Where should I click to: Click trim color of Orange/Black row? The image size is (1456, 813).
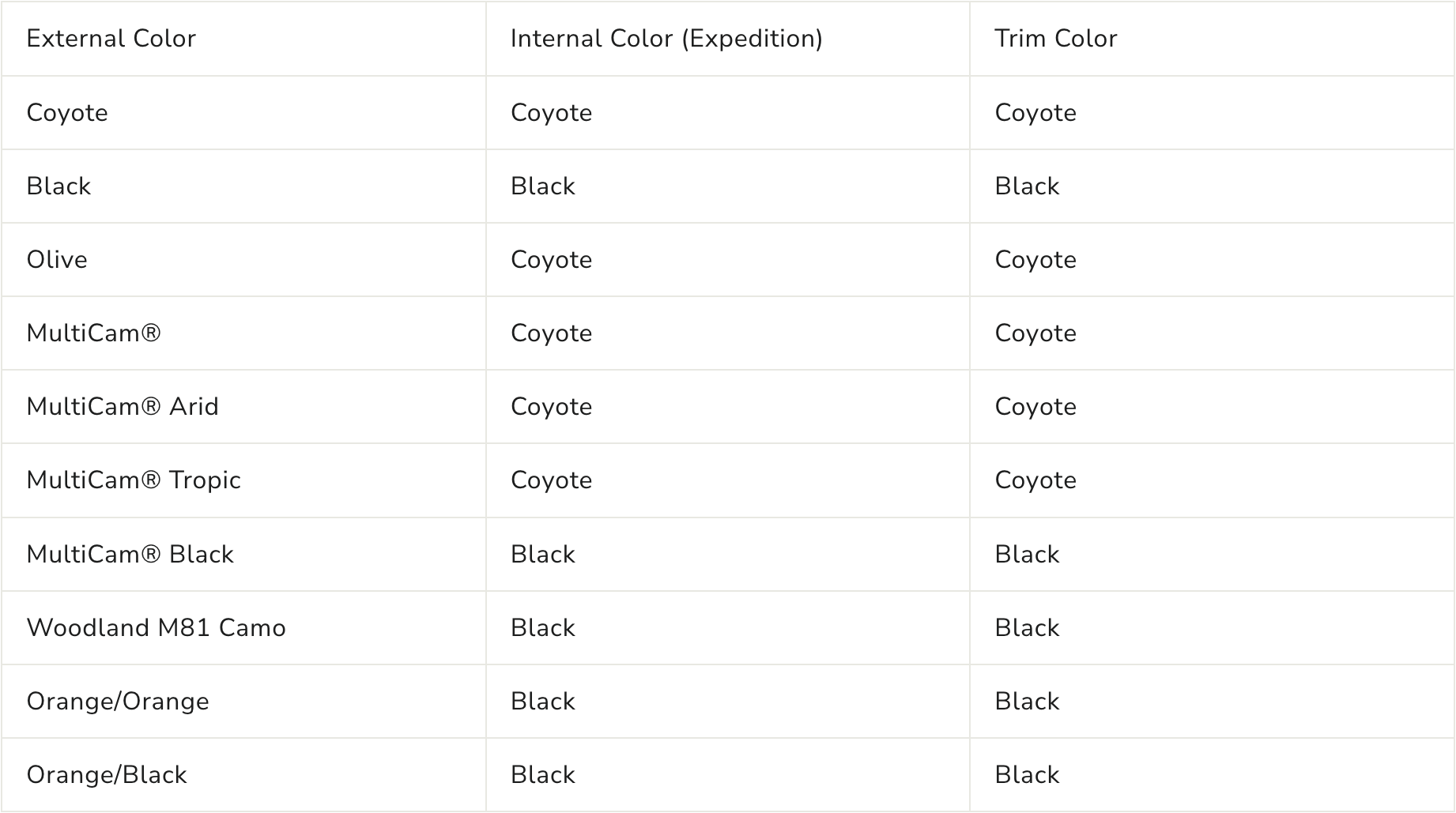1027,775
